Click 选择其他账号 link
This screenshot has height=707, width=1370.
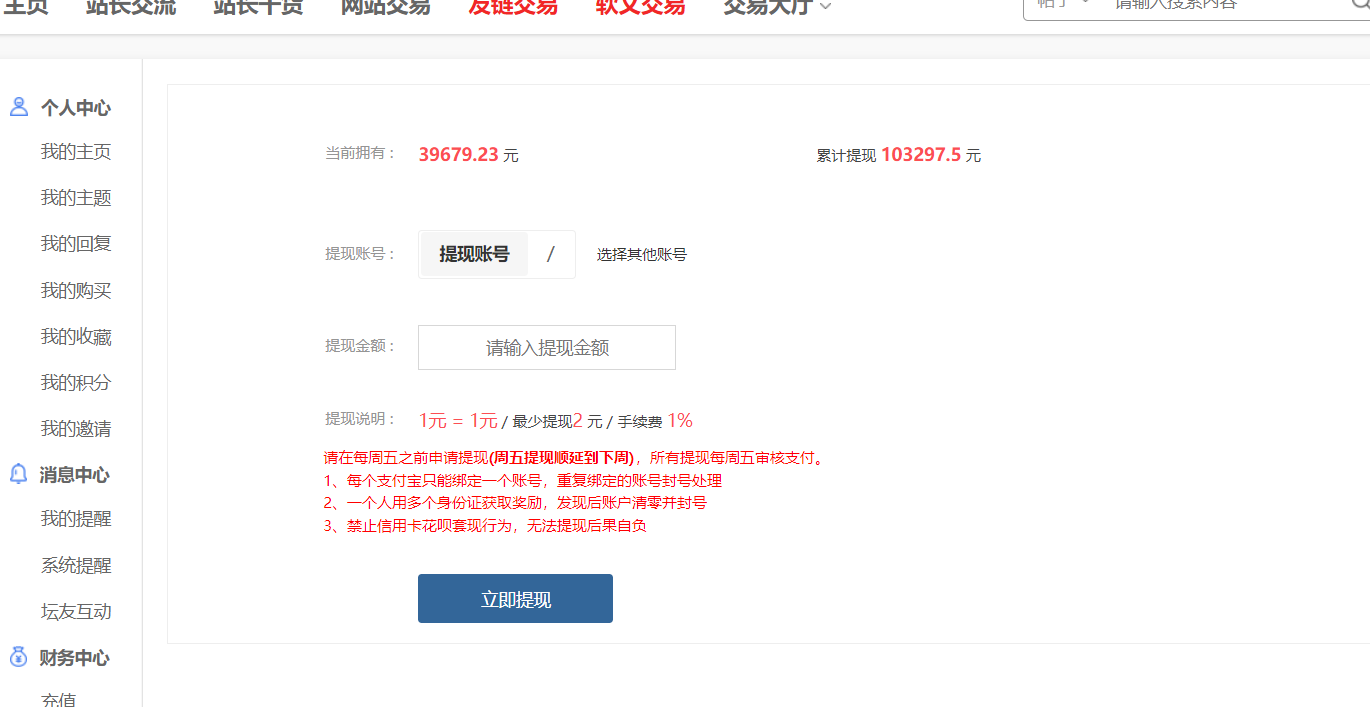642,254
